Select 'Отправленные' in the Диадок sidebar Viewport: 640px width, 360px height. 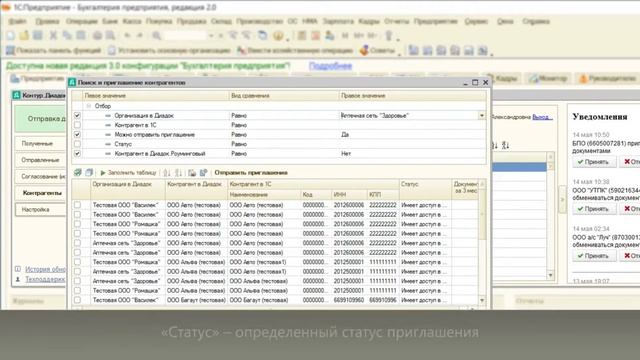(40, 160)
